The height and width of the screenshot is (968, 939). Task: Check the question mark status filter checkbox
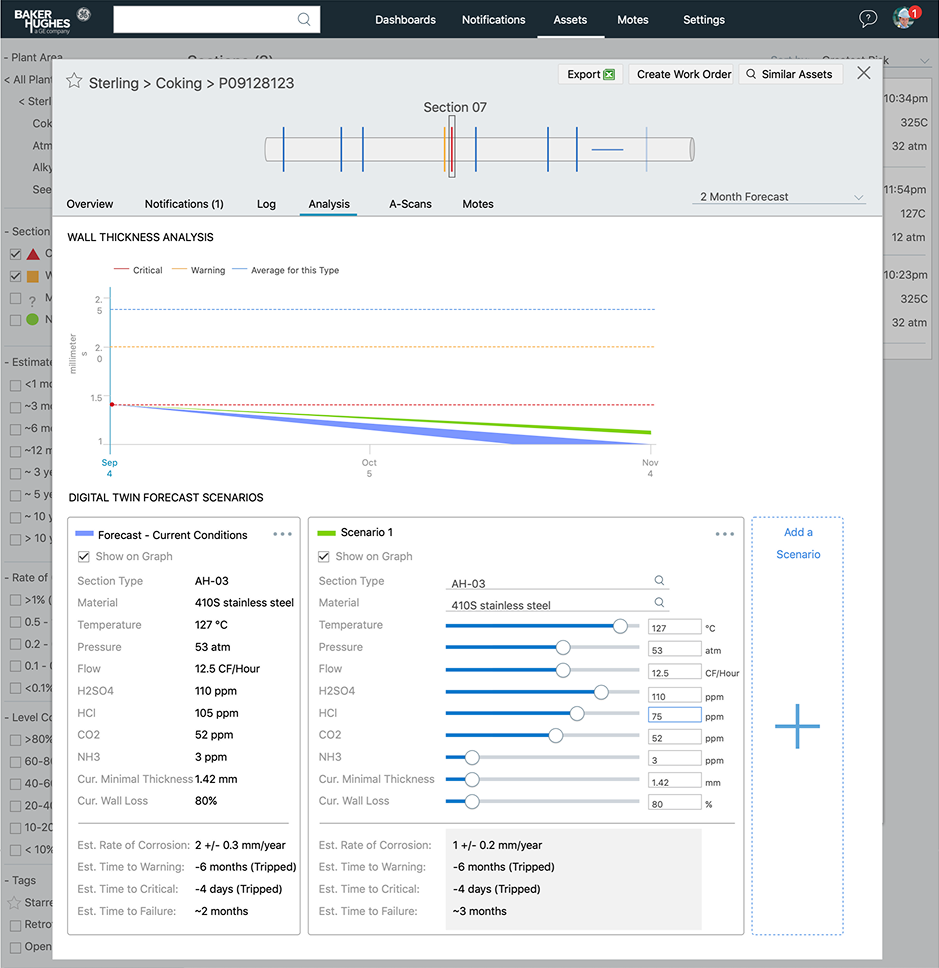tap(15, 298)
